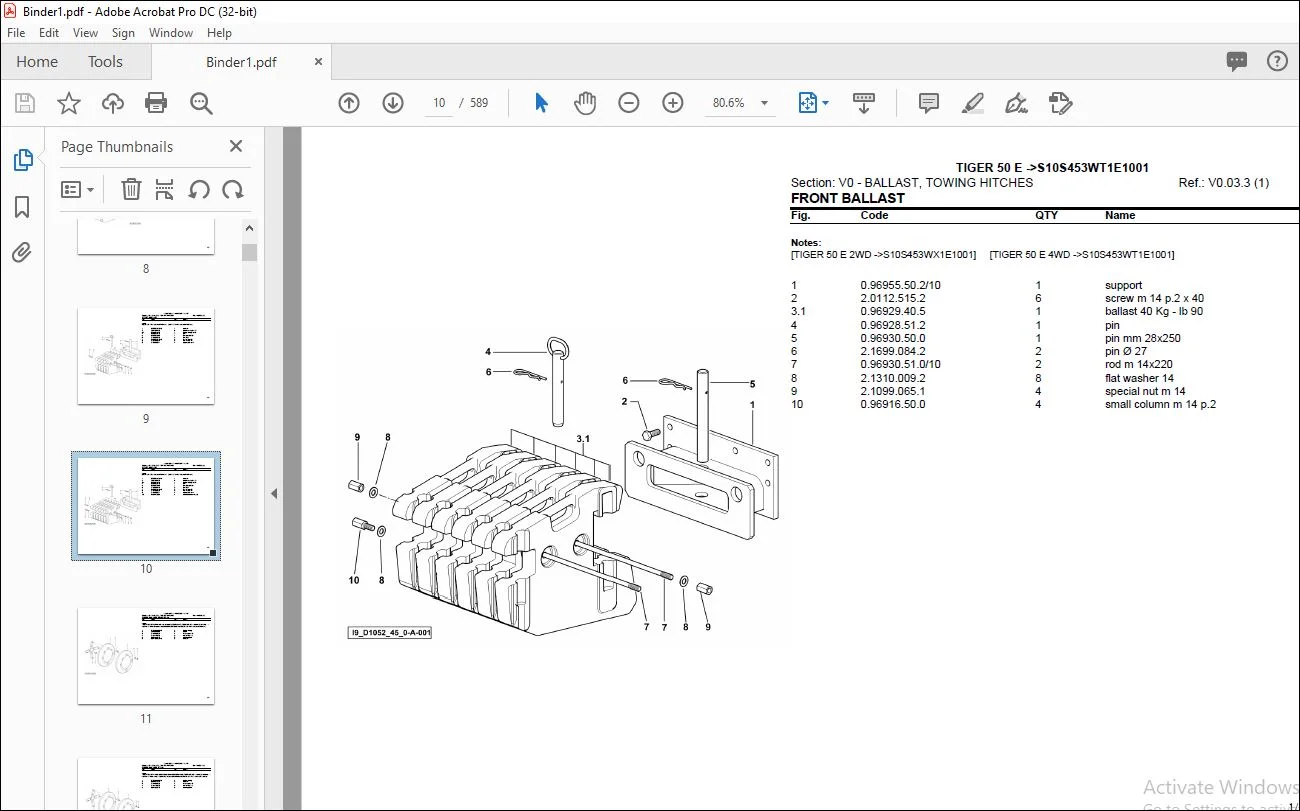Select the page 11 thumbnail
Image resolution: width=1300 pixels, height=811 pixels.
[x=146, y=656]
